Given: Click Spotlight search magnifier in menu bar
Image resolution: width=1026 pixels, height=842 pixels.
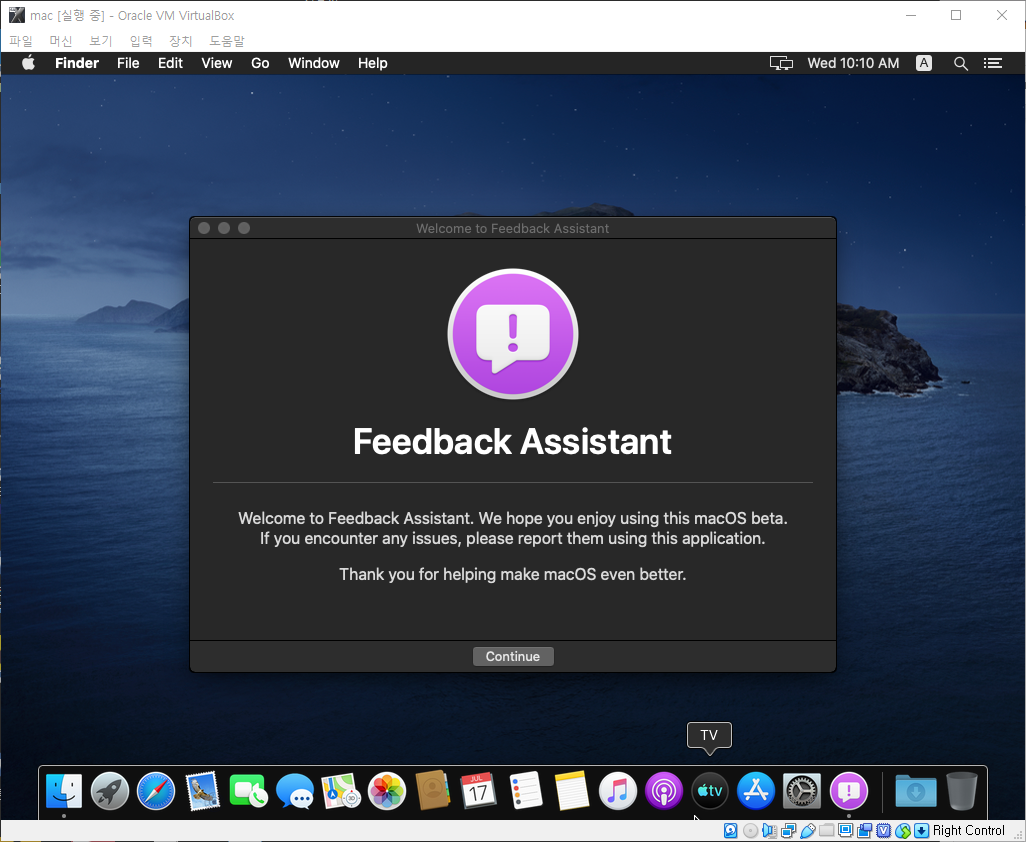Looking at the screenshot, I should (x=961, y=63).
